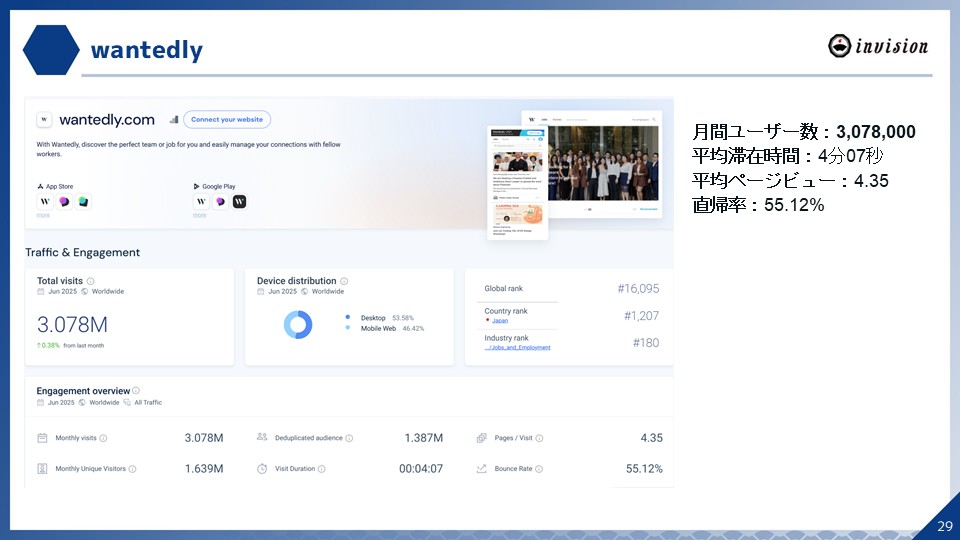
Task: Click the Visit Duration clock icon
Action: tap(262, 468)
